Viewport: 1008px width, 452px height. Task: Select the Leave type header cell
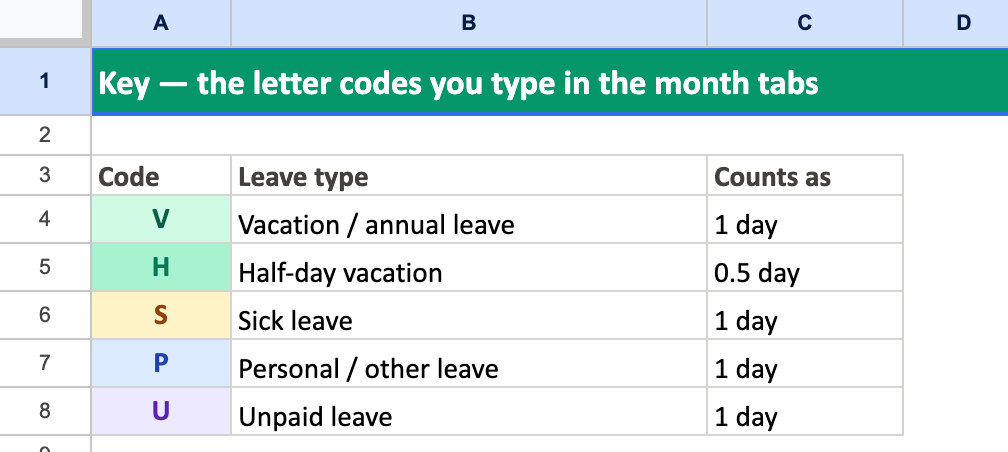click(x=469, y=175)
